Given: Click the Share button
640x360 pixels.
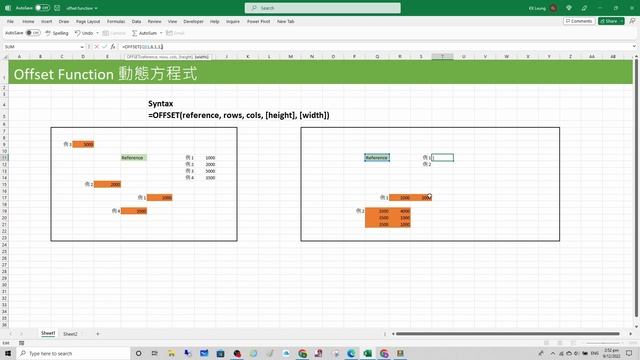Looking at the screenshot, I should click(611, 21).
